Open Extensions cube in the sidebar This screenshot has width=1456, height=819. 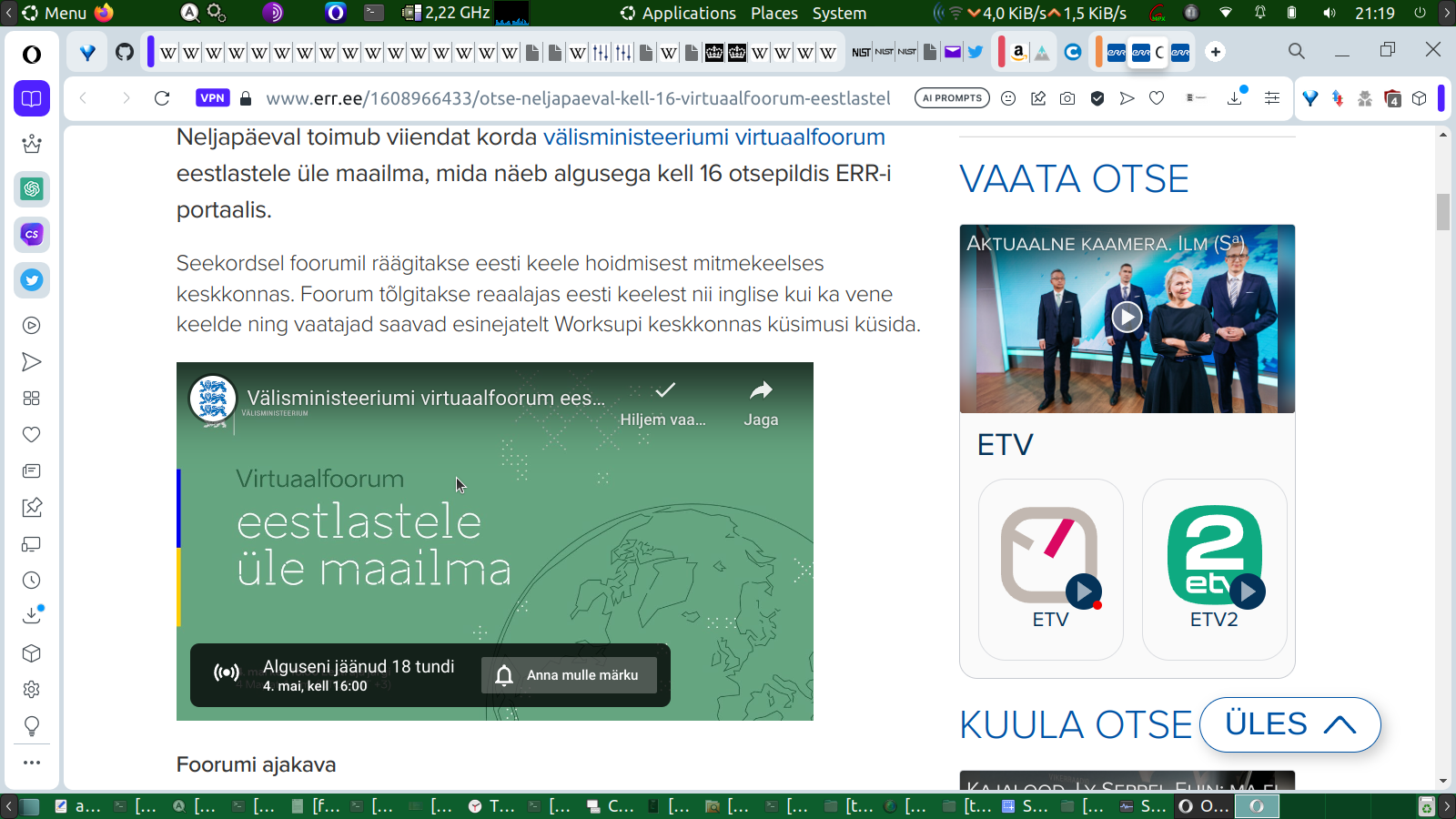32,653
